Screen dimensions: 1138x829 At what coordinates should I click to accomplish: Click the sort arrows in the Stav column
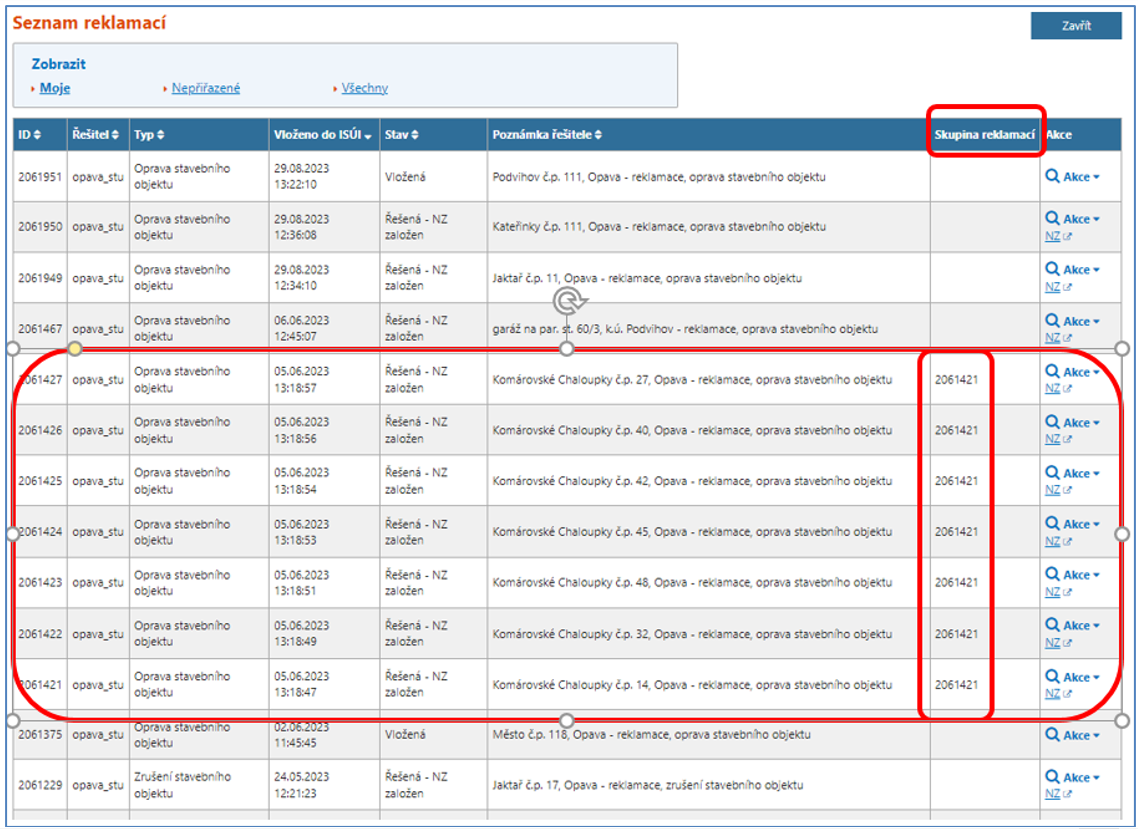coord(414,135)
